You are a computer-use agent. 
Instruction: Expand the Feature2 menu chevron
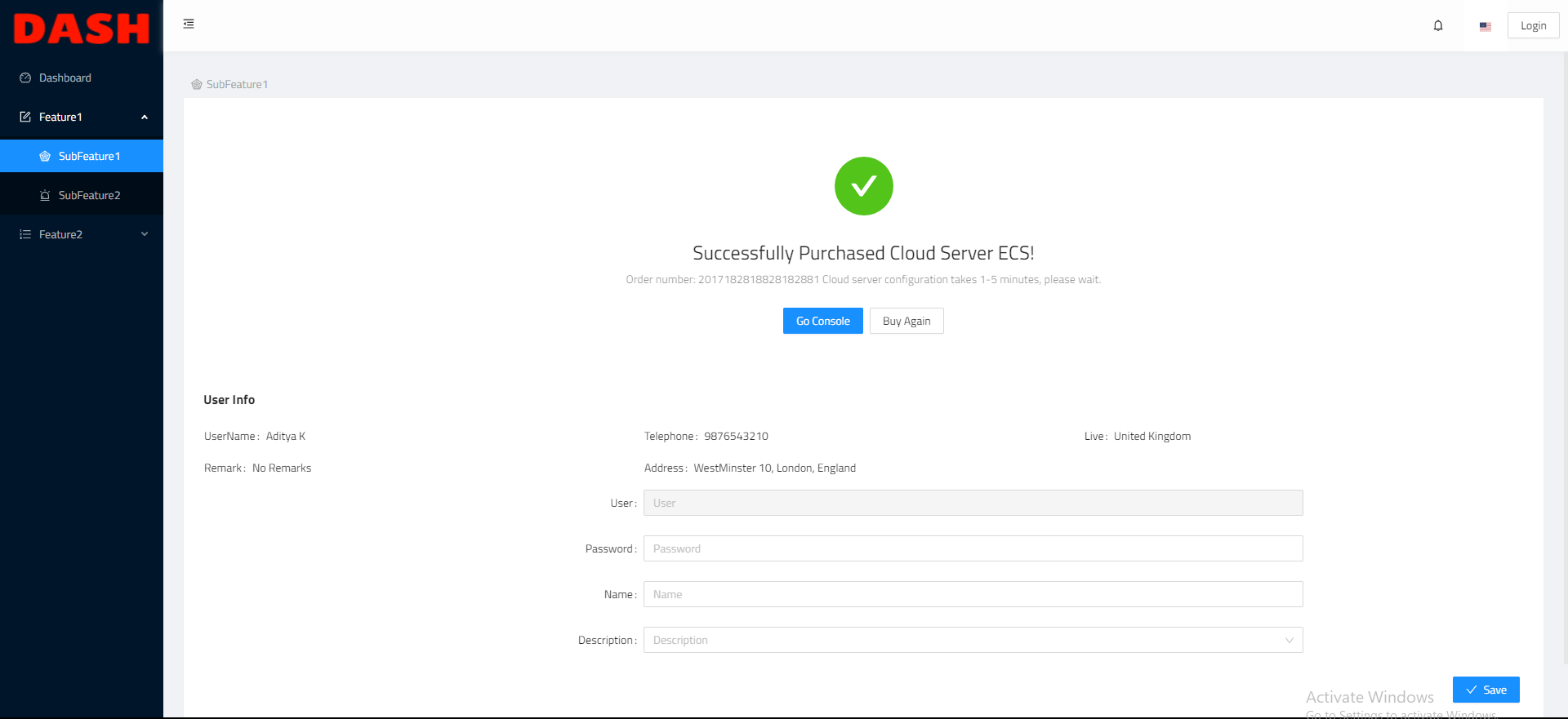145,235
